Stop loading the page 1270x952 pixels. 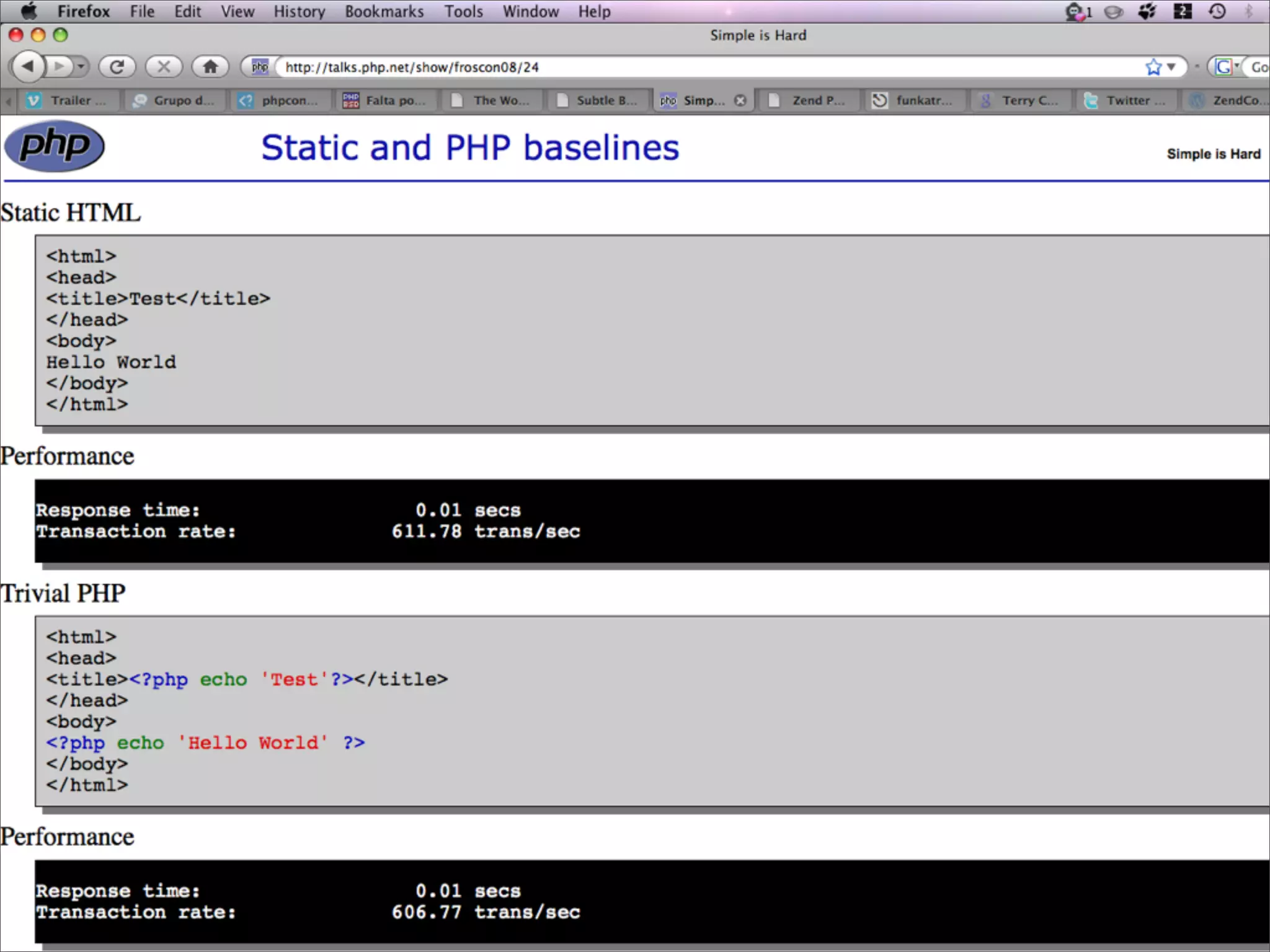[164, 66]
